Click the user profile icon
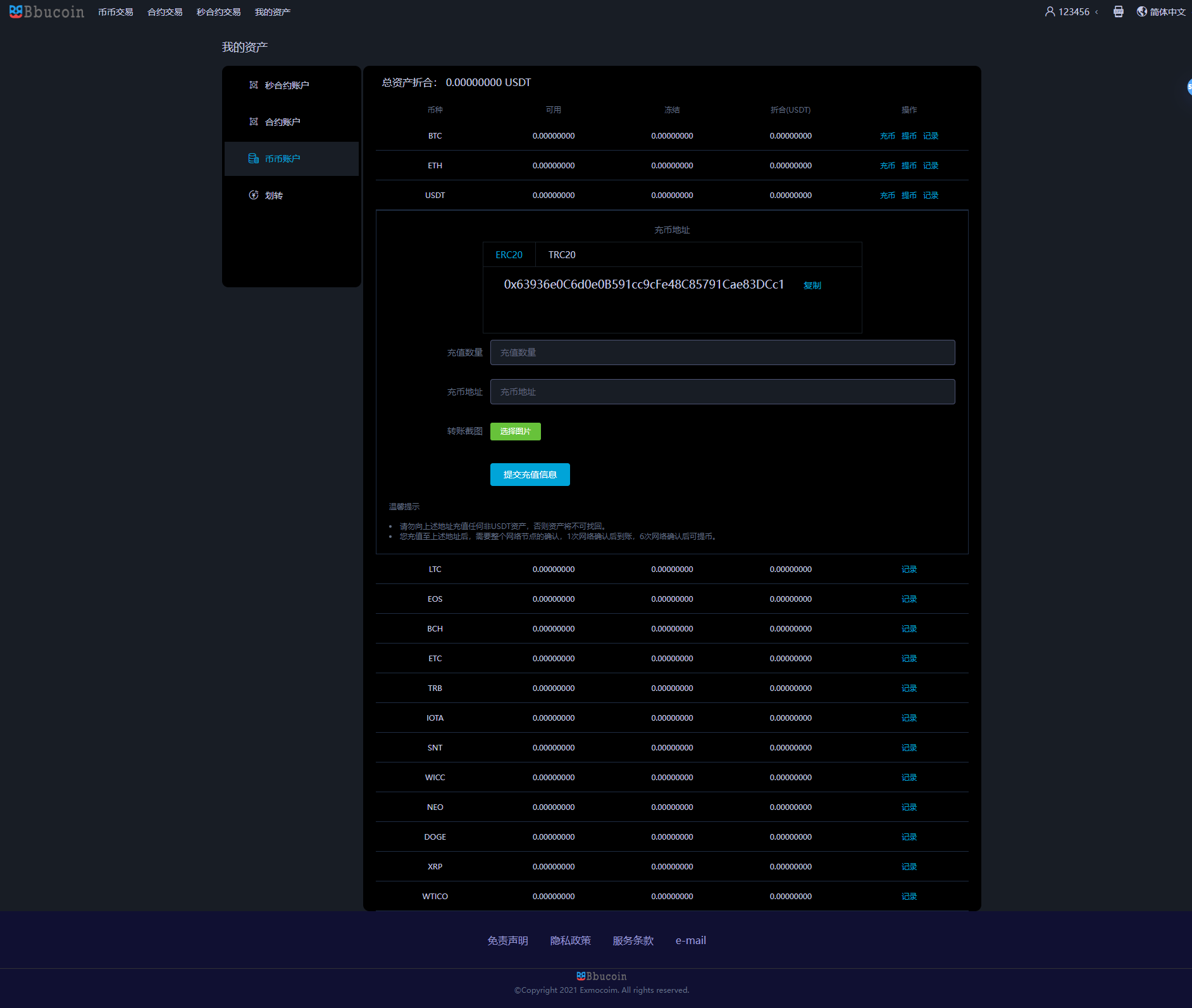 coord(1050,11)
